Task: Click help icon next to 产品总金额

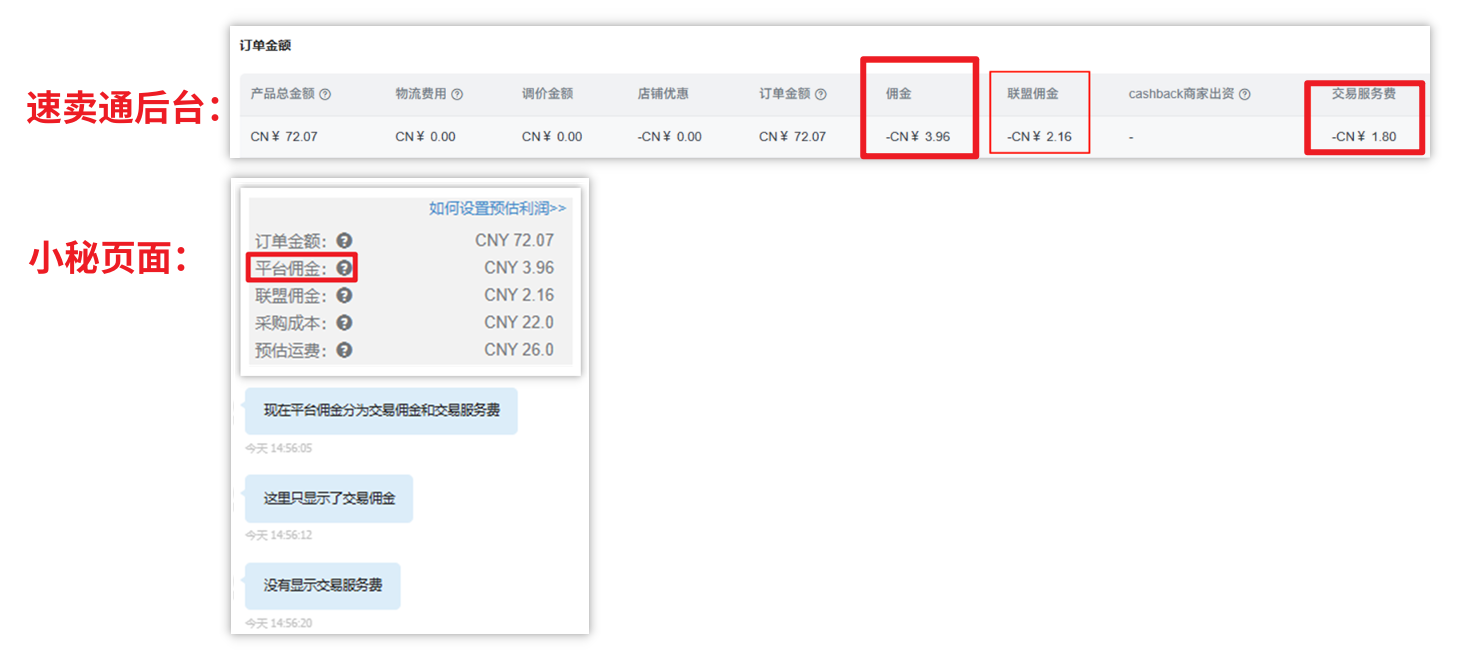Action: coord(325,94)
